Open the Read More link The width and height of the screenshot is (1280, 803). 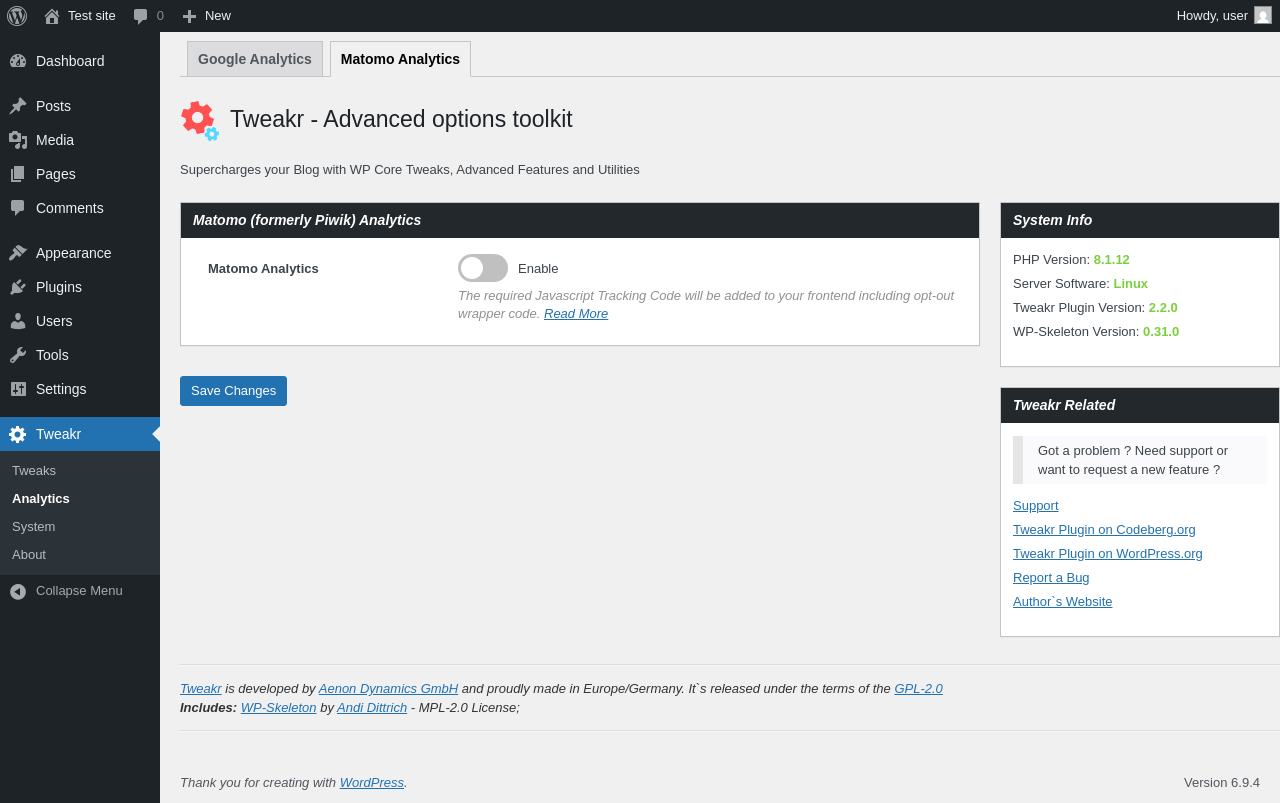(576, 314)
